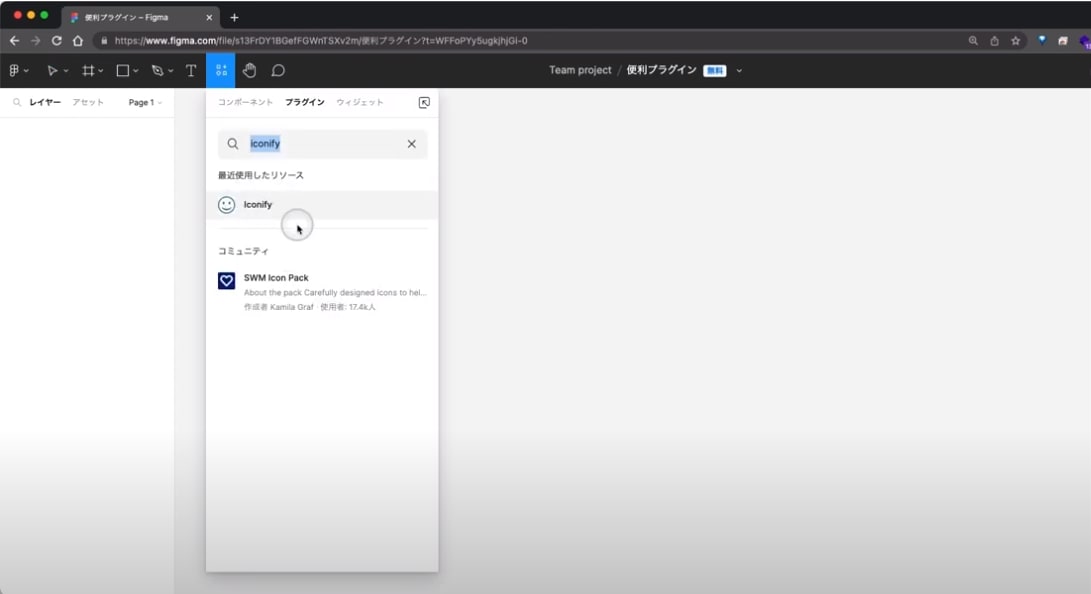
Task: Go back in browser history
Action: coord(15,40)
